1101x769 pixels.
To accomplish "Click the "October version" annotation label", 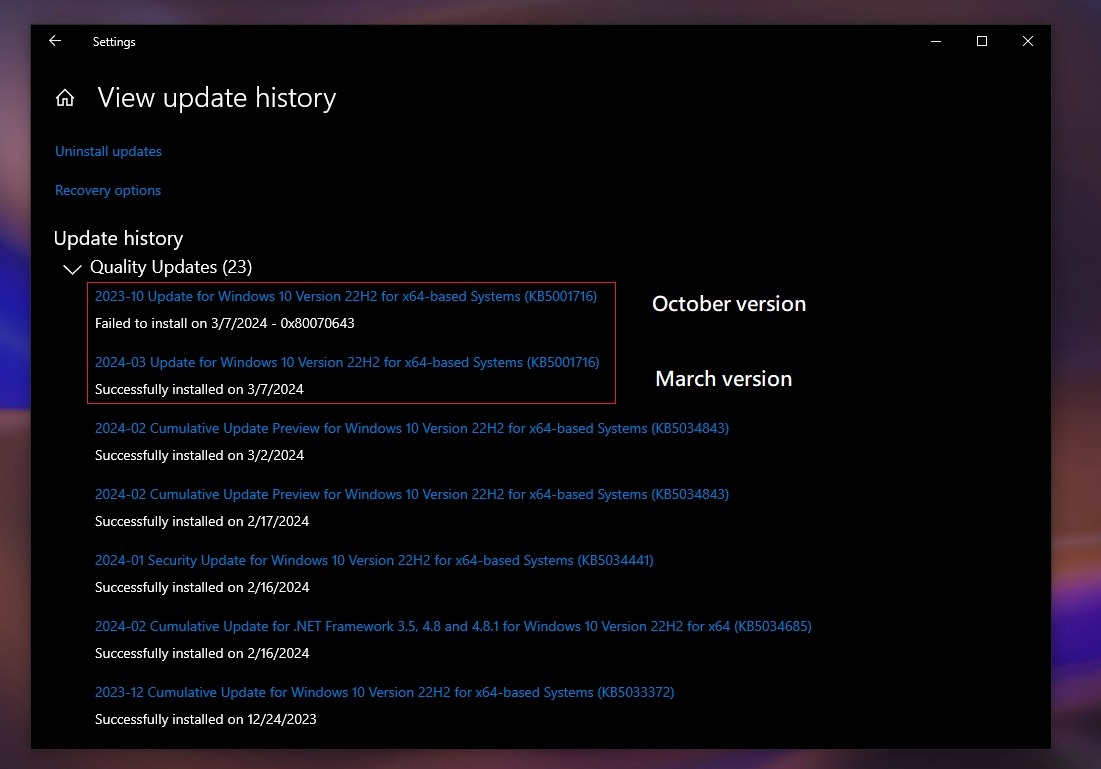I will 728,304.
